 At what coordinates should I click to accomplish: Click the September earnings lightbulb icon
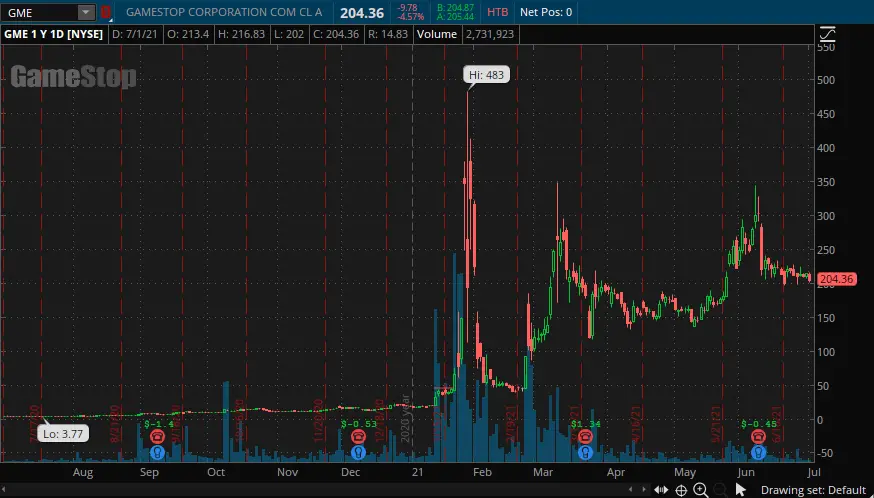157,452
